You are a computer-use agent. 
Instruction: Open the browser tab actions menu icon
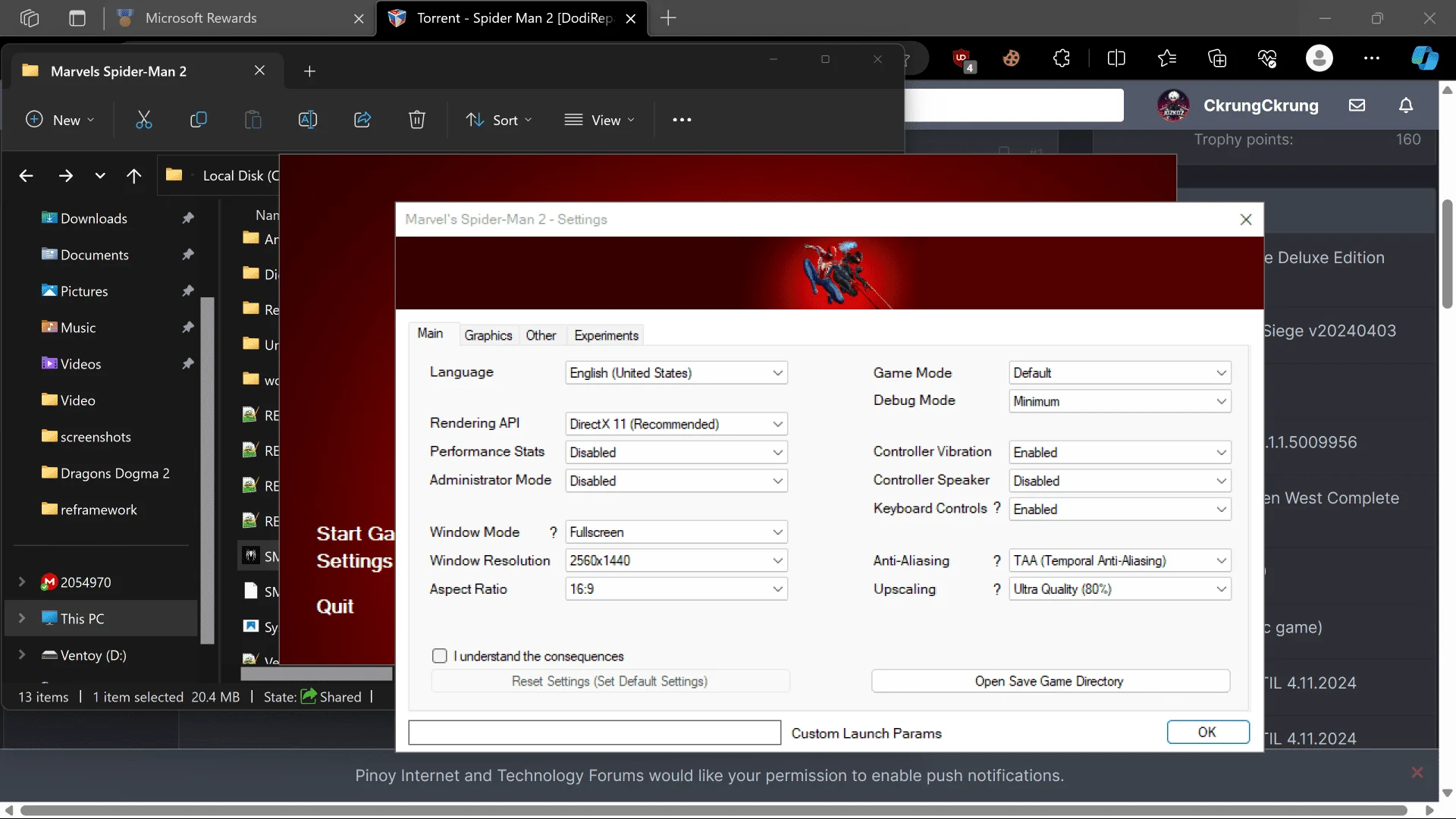[x=77, y=18]
